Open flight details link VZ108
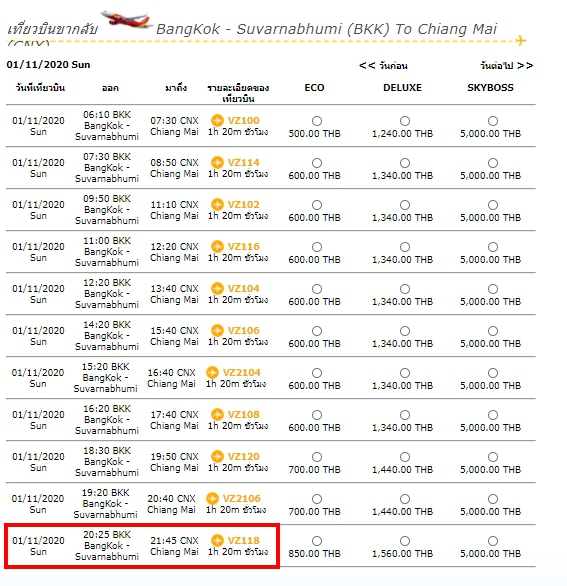 (x=243, y=414)
